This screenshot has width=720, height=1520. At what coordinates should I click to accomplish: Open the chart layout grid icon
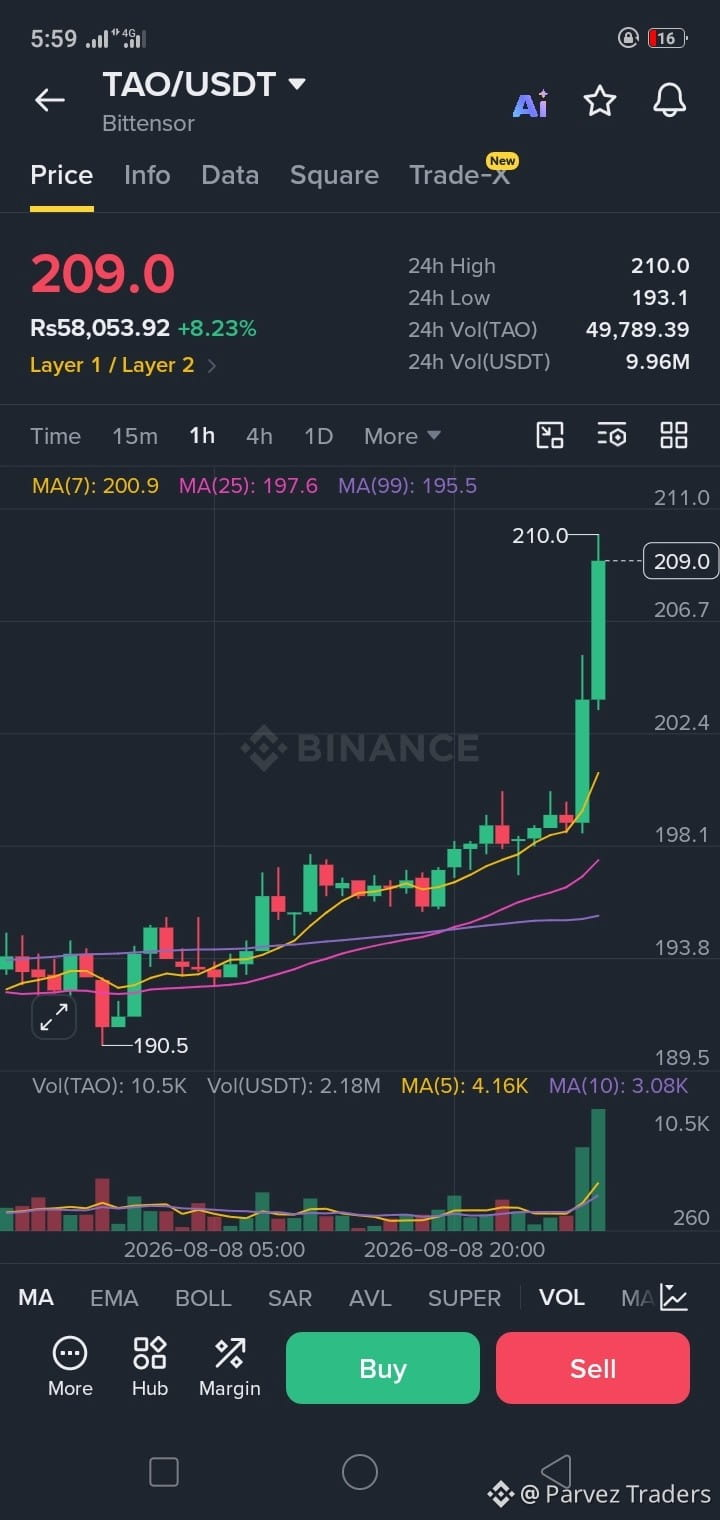point(674,435)
